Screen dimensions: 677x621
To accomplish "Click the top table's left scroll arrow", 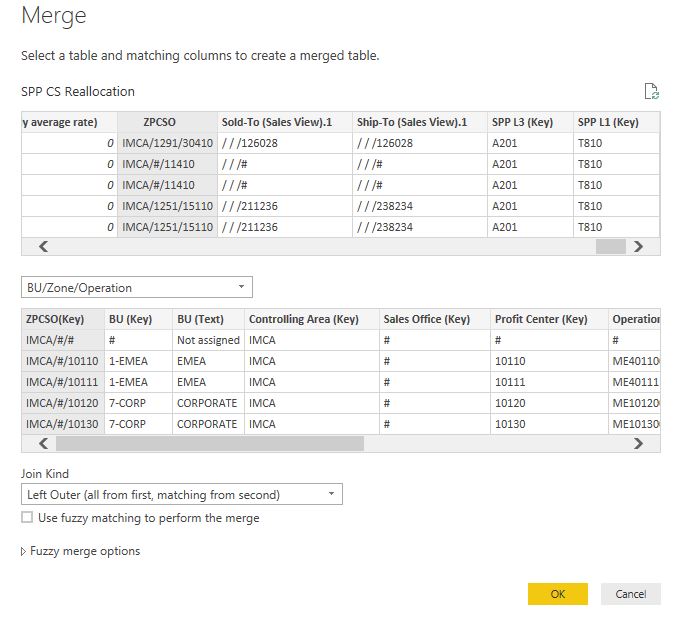I will tap(43, 247).
